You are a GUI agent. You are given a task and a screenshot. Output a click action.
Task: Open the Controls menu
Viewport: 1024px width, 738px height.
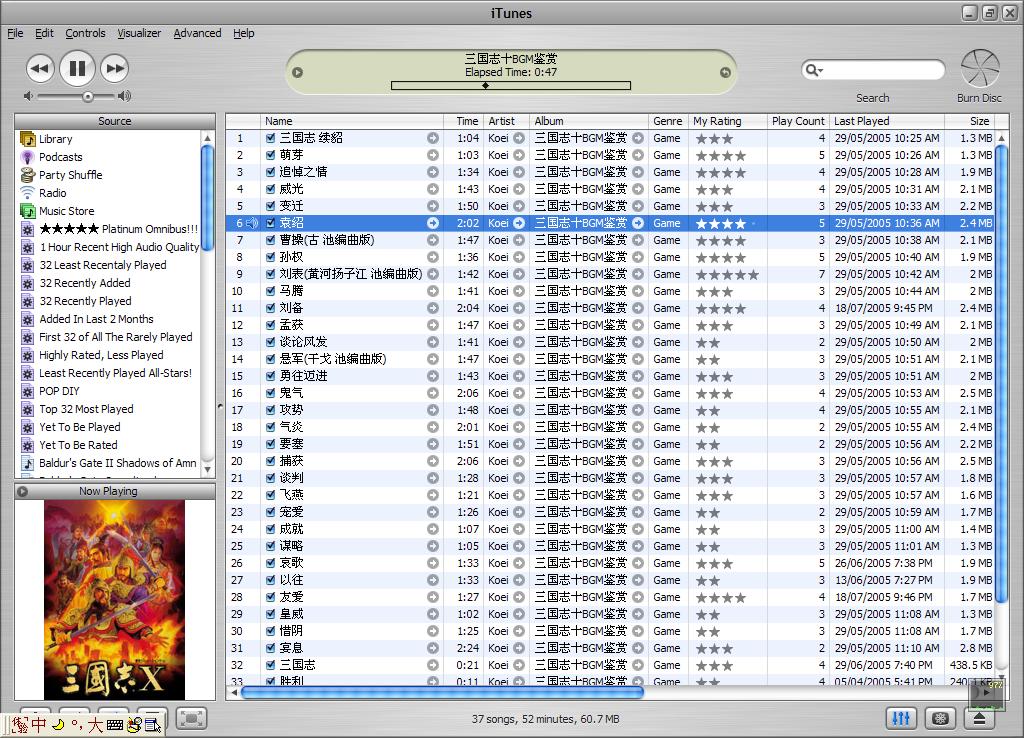(x=85, y=33)
